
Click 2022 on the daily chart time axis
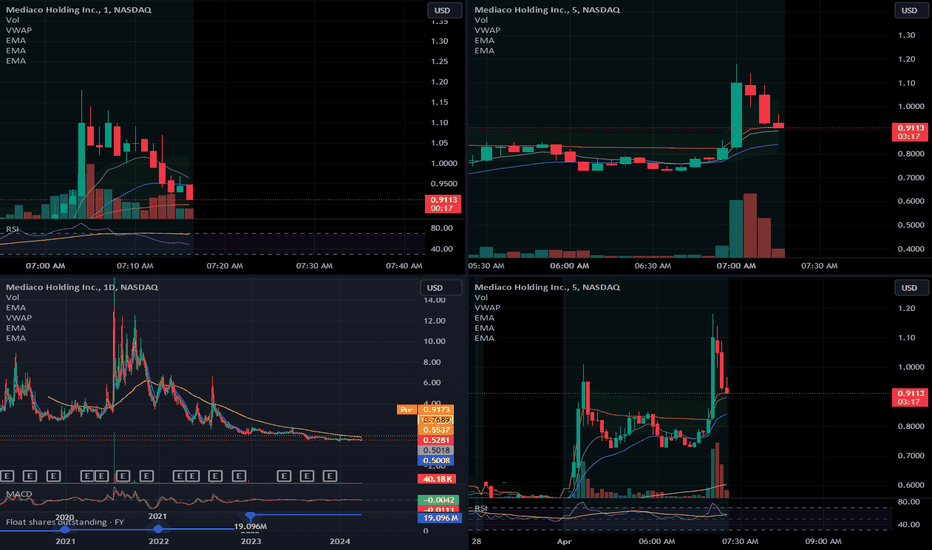(x=158, y=541)
